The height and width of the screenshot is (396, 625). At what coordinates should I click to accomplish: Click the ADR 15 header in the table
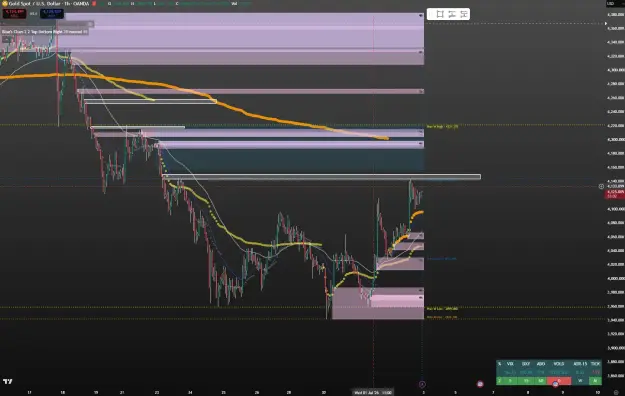(x=580, y=364)
